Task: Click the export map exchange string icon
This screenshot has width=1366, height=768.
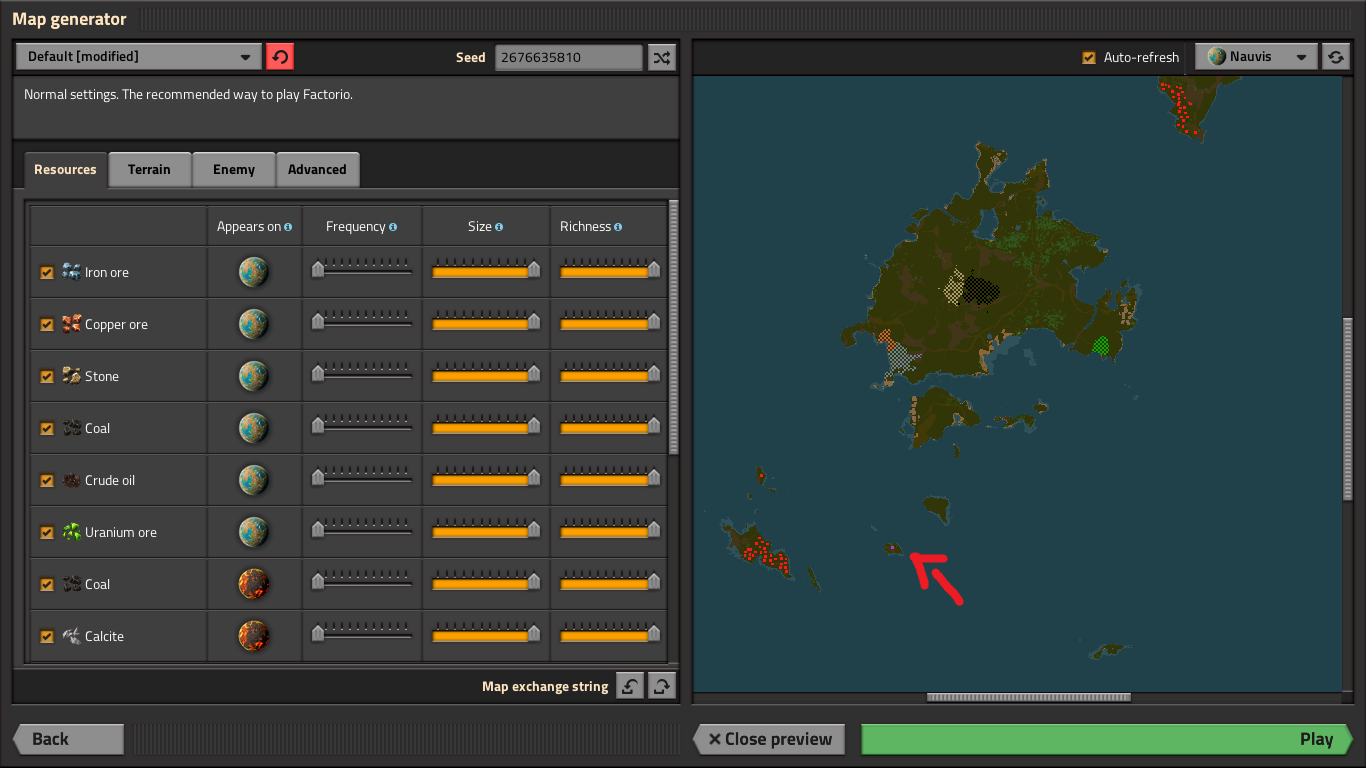Action: pyautogui.click(x=662, y=686)
